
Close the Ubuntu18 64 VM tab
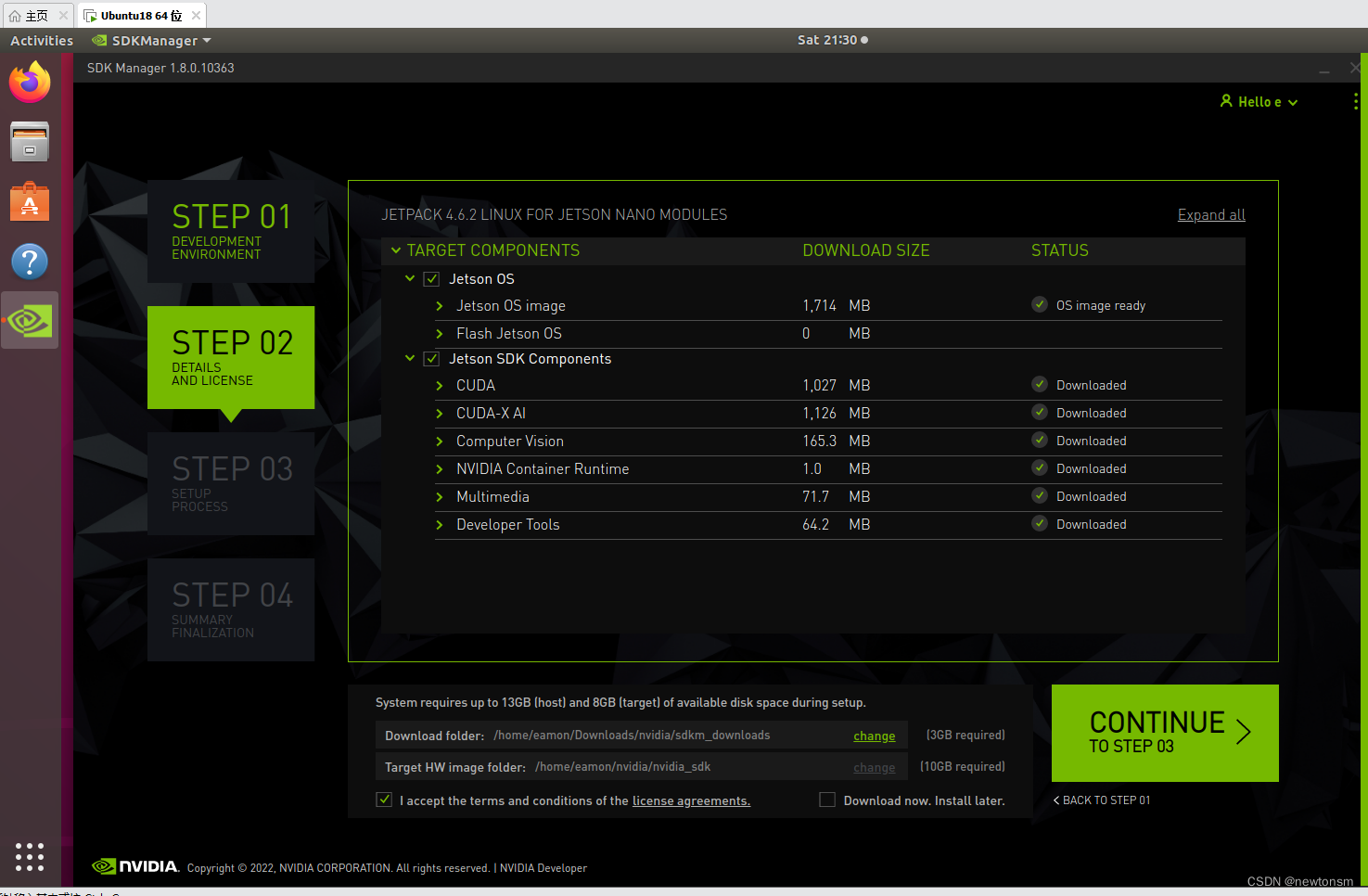coord(196,15)
